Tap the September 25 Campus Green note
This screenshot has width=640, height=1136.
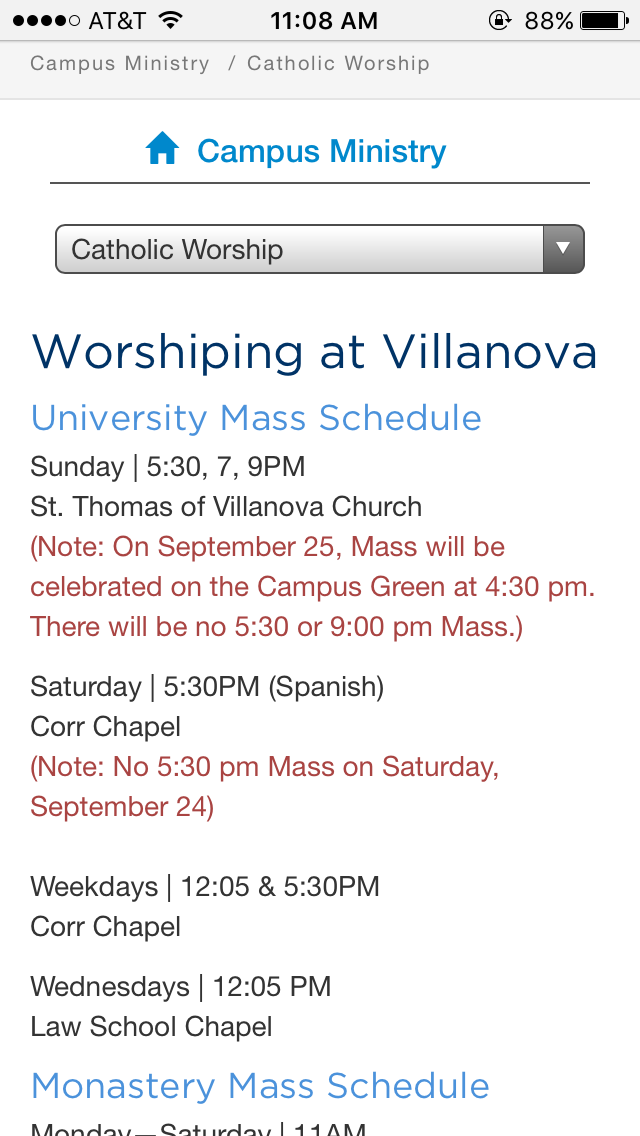pos(312,587)
